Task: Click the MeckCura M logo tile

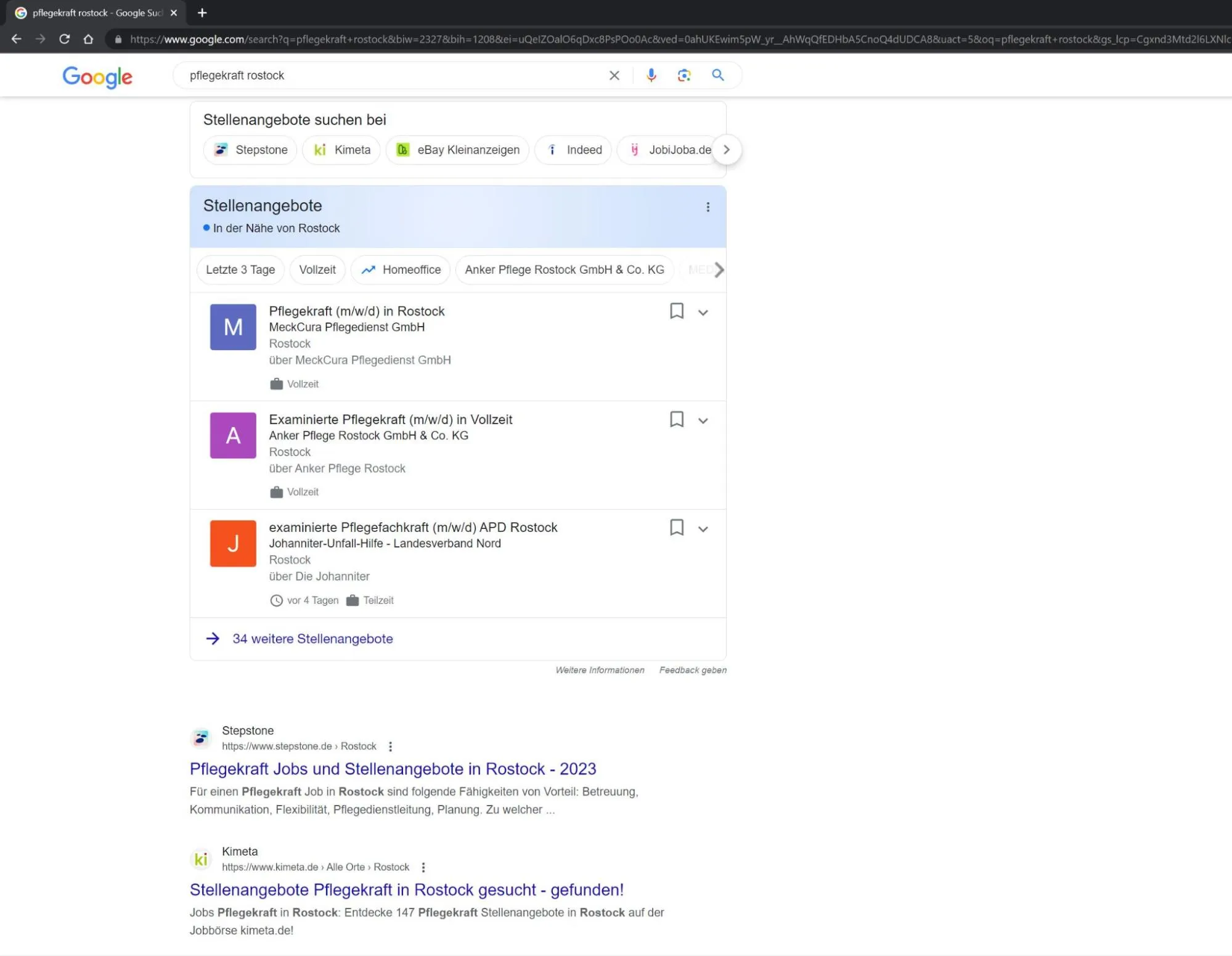Action: click(233, 327)
